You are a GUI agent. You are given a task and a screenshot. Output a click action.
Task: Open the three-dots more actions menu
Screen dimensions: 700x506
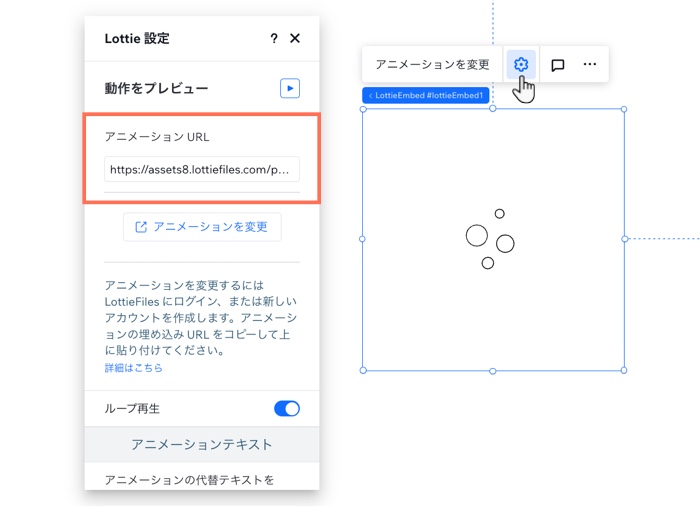pos(590,64)
